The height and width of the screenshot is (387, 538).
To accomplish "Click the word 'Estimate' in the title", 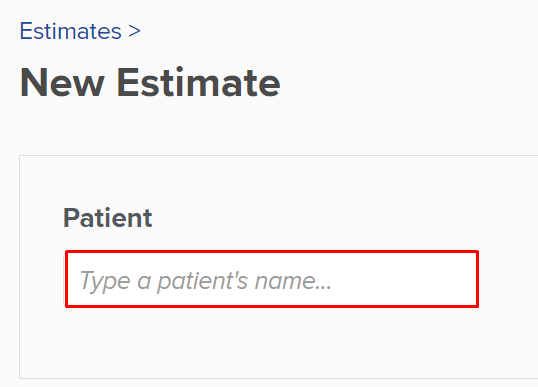I will click(199, 83).
